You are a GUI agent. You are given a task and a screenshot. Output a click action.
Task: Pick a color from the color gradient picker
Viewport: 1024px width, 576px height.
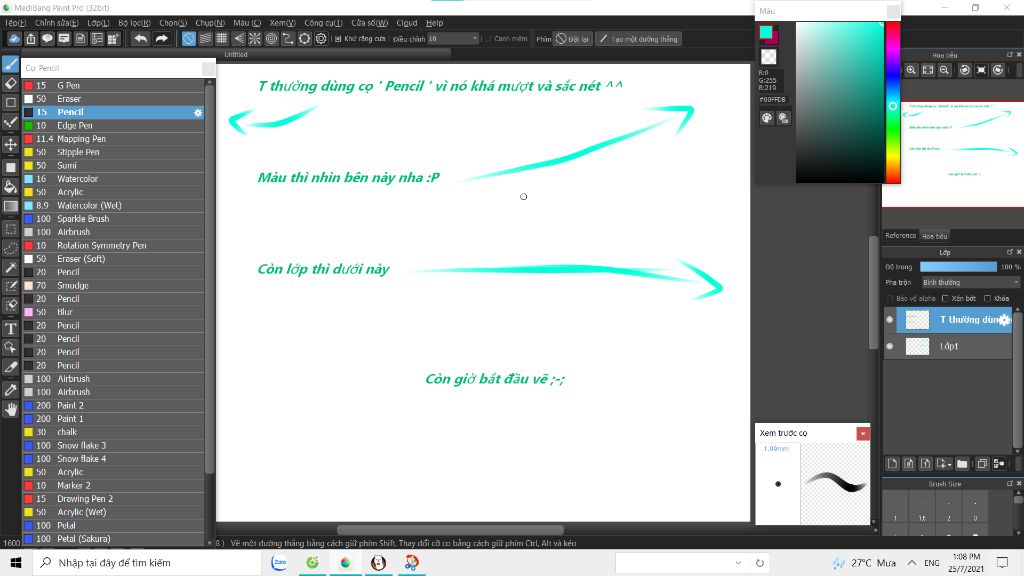click(840, 100)
